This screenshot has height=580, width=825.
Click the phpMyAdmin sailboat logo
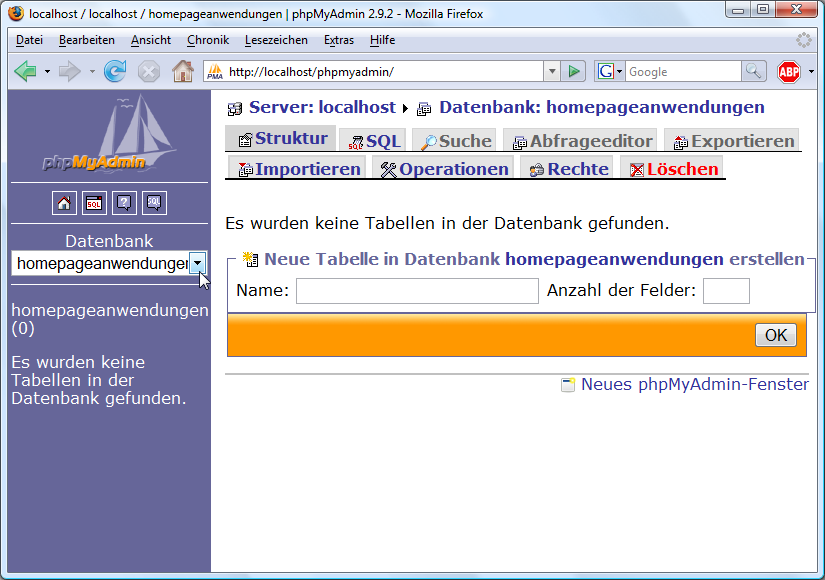pos(109,134)
